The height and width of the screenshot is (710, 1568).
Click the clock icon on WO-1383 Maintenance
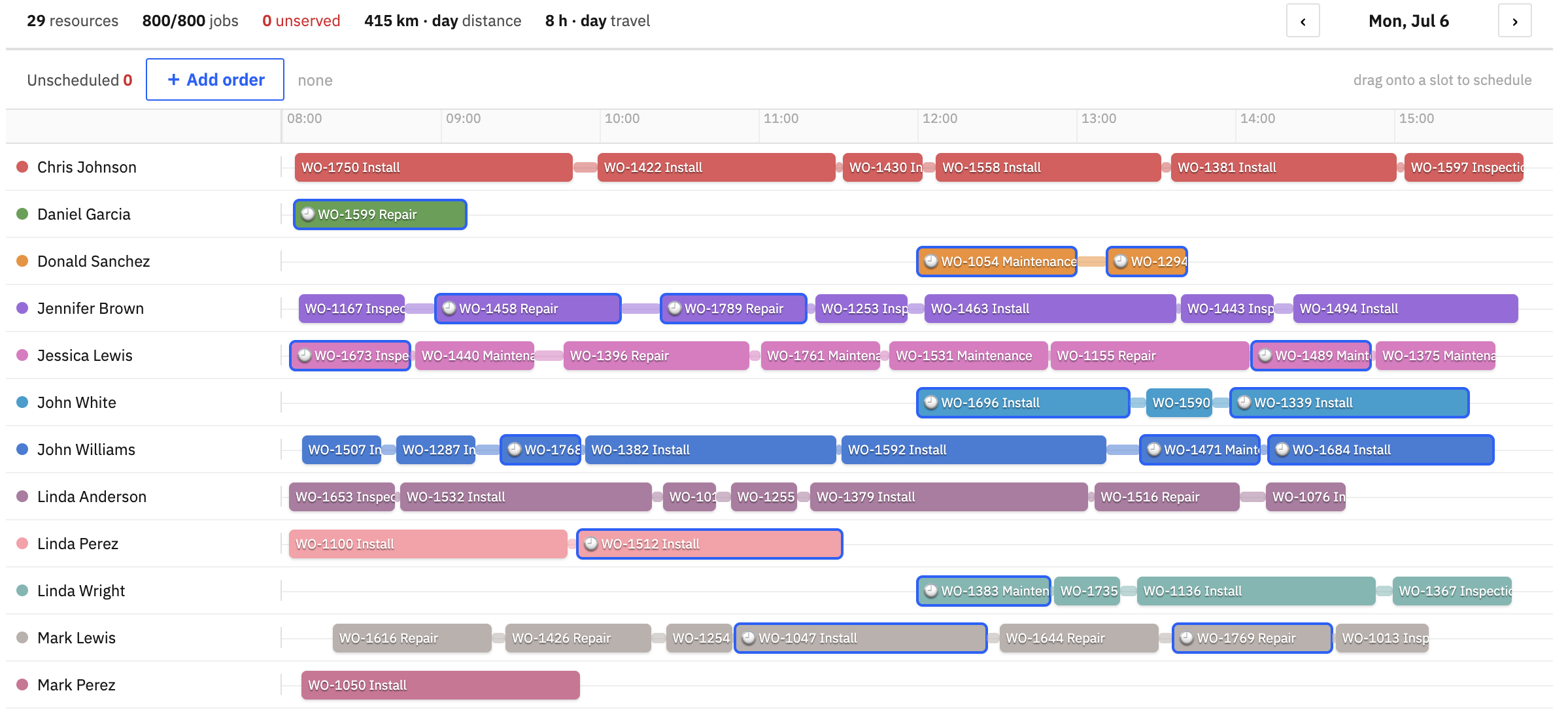(x=931, y=590)
